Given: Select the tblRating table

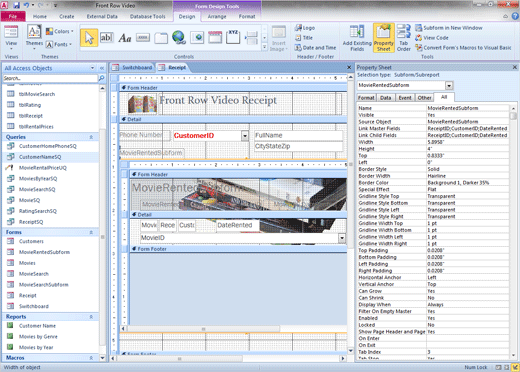Looking at the screenshot, I should point(50,105).
